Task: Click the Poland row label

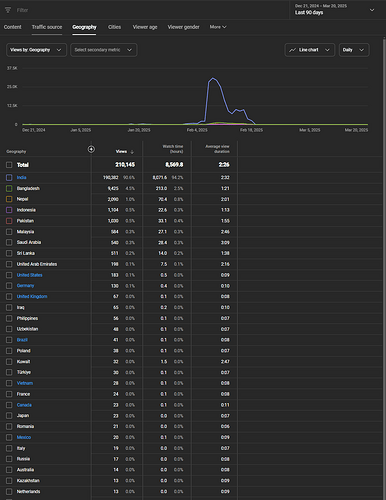Action: 23,351
